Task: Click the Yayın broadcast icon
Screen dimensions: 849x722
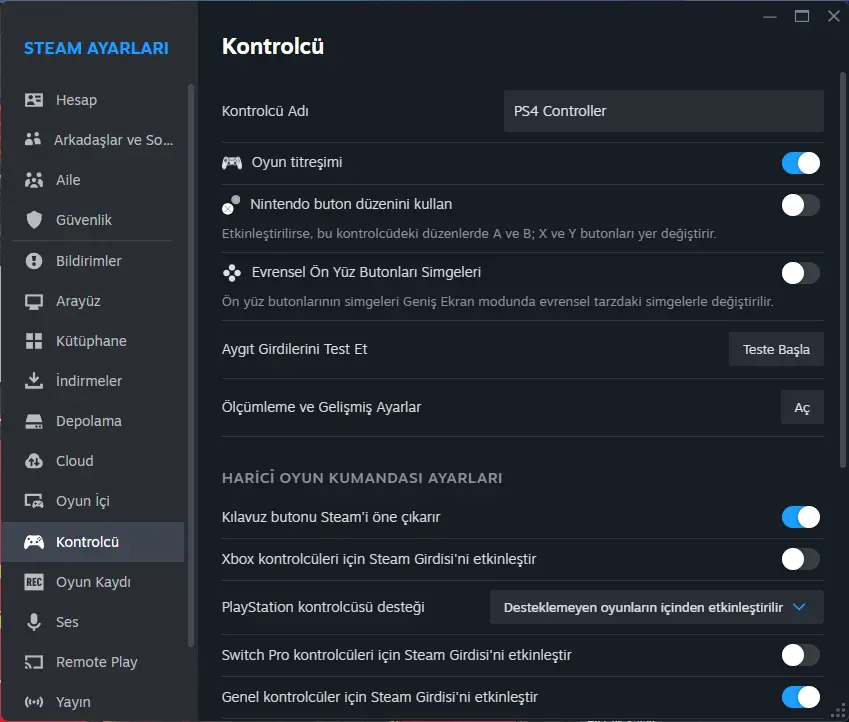Action: tap(34, 702)
